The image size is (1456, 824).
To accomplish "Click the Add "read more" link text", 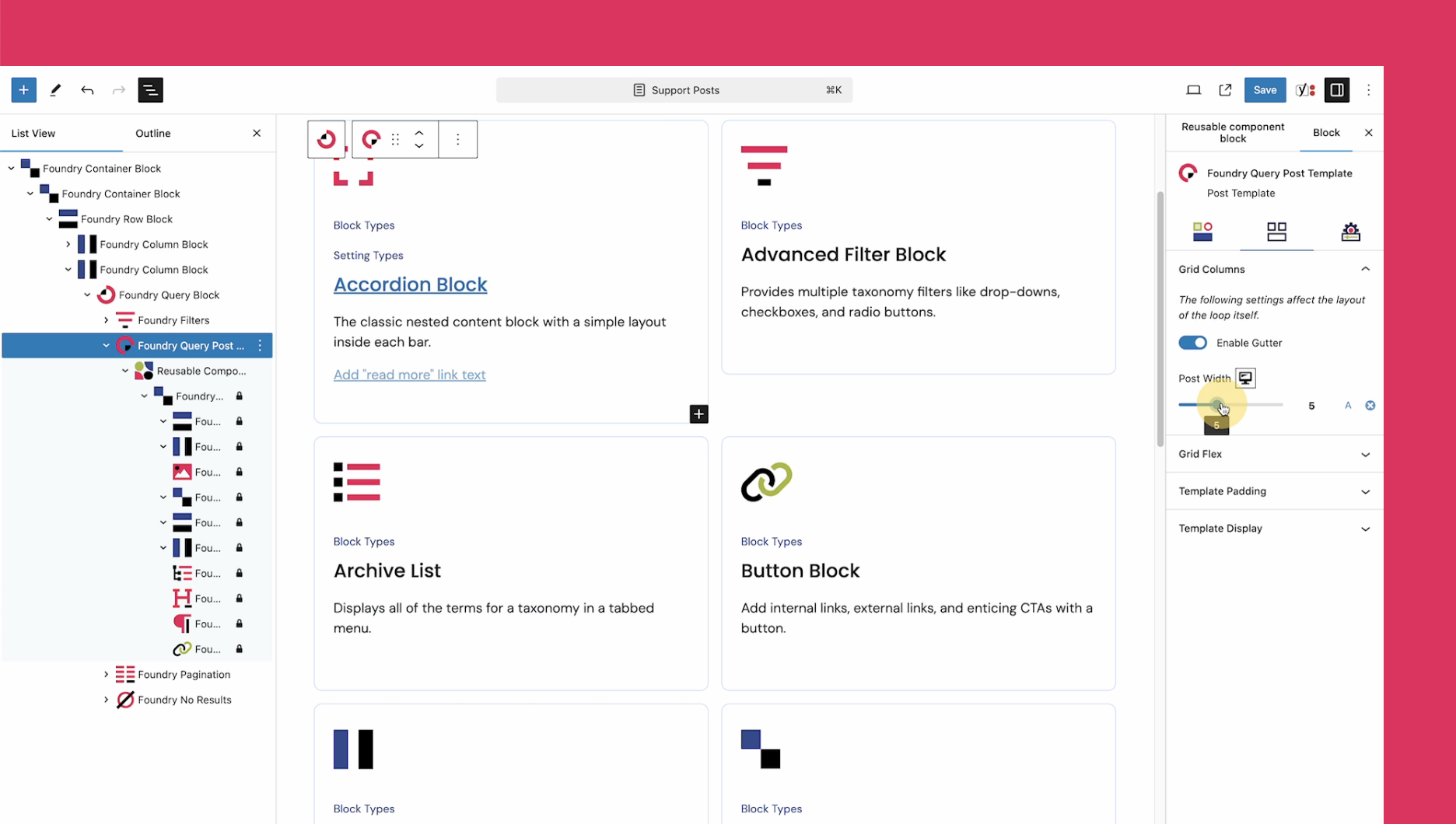I will [410, 375].
